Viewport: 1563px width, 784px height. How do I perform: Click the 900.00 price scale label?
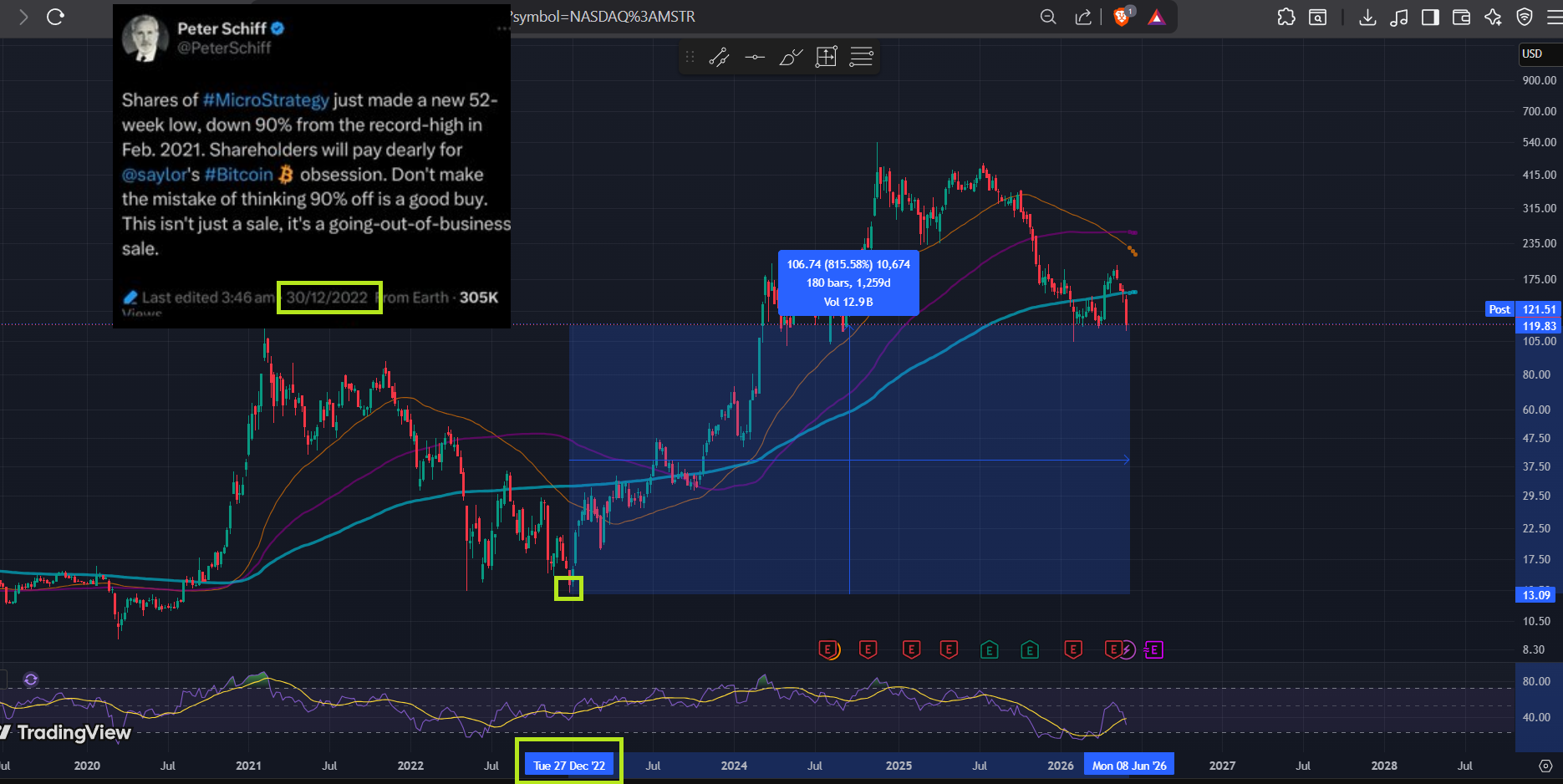point(1540,81)
